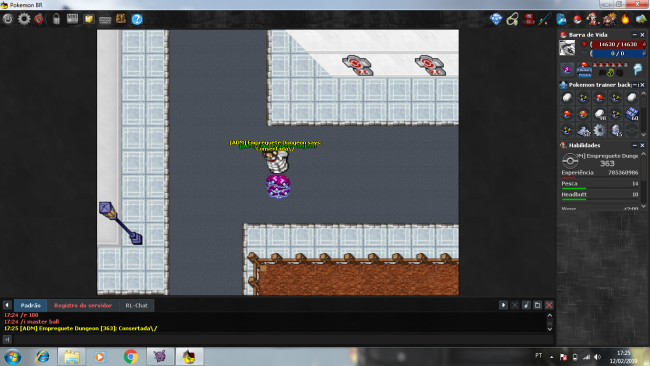Switch to Registro do servidor tab
Viewport: 650px width, 366px height.
[x=83, y=305]
